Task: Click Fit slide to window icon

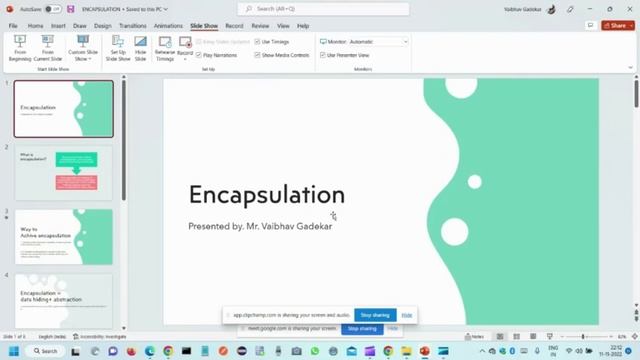Action: pyautogui.click(x=635, y=336)
